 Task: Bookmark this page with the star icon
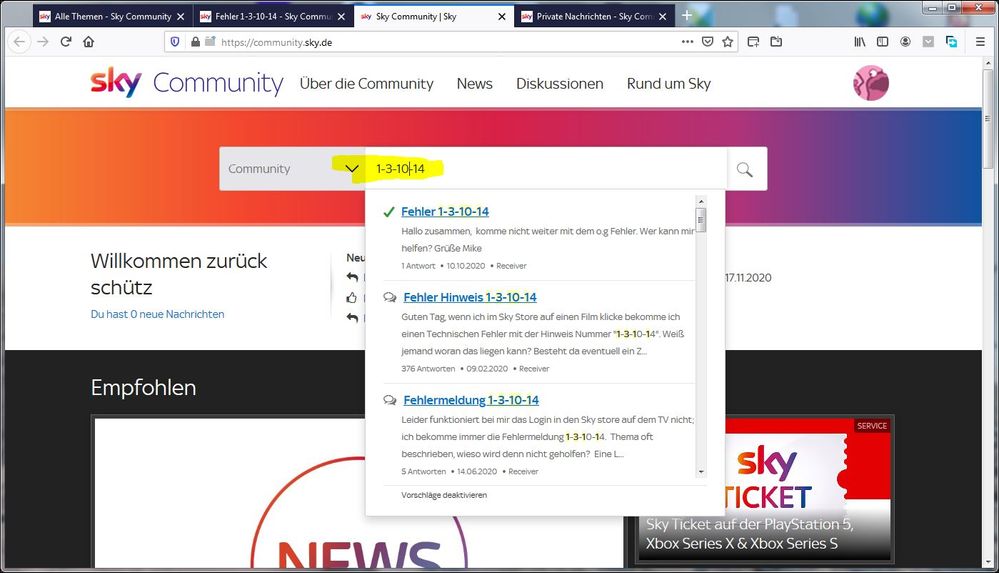click(x=728, y=42)
